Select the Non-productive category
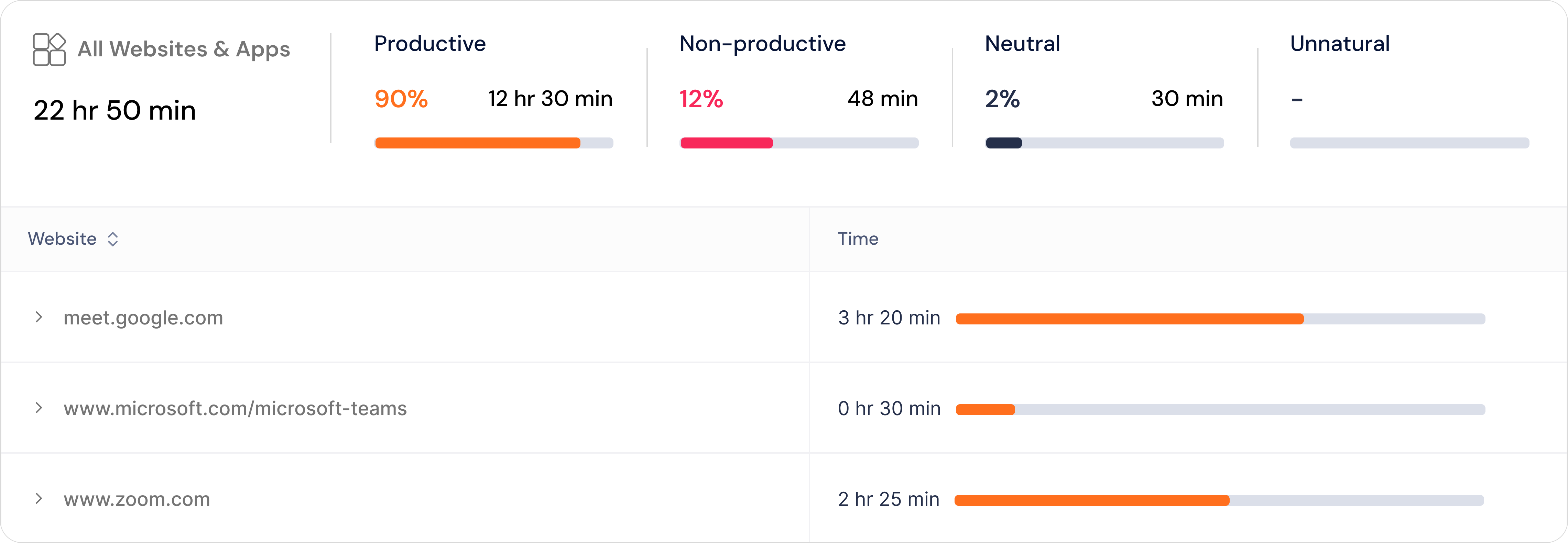This screenshot has width=1568, height=543. click(x=762, y=44)
